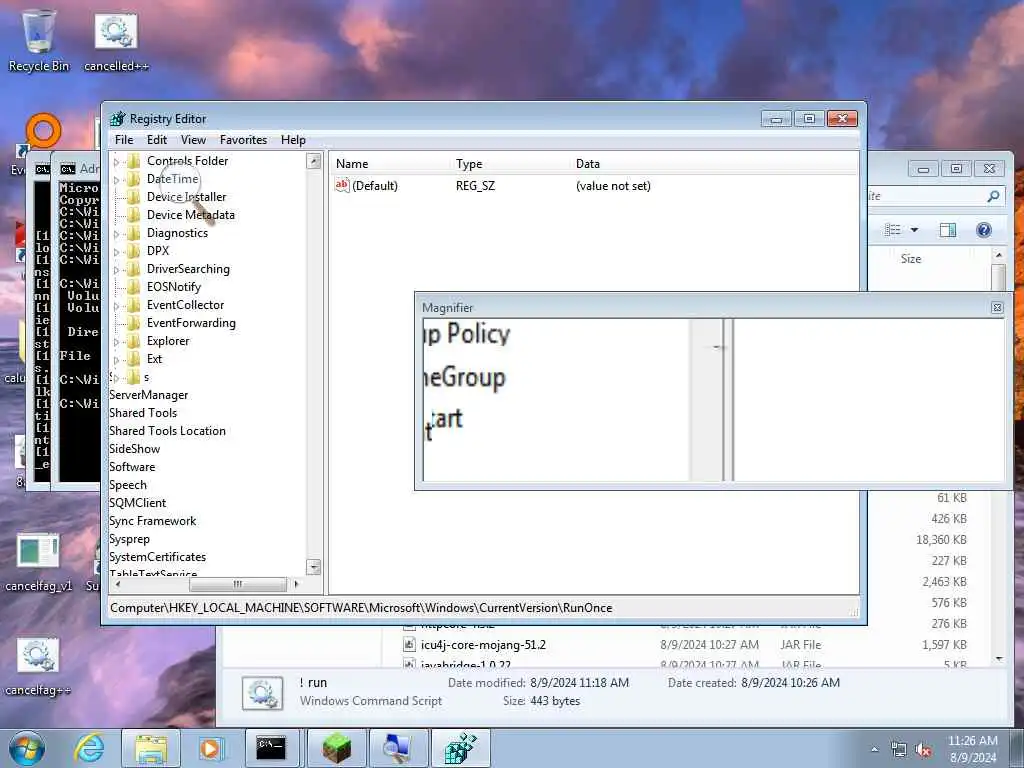Screen dimensions: 1024x768
Task: Select the SQMClient tree entry
Action: point(137,503)
